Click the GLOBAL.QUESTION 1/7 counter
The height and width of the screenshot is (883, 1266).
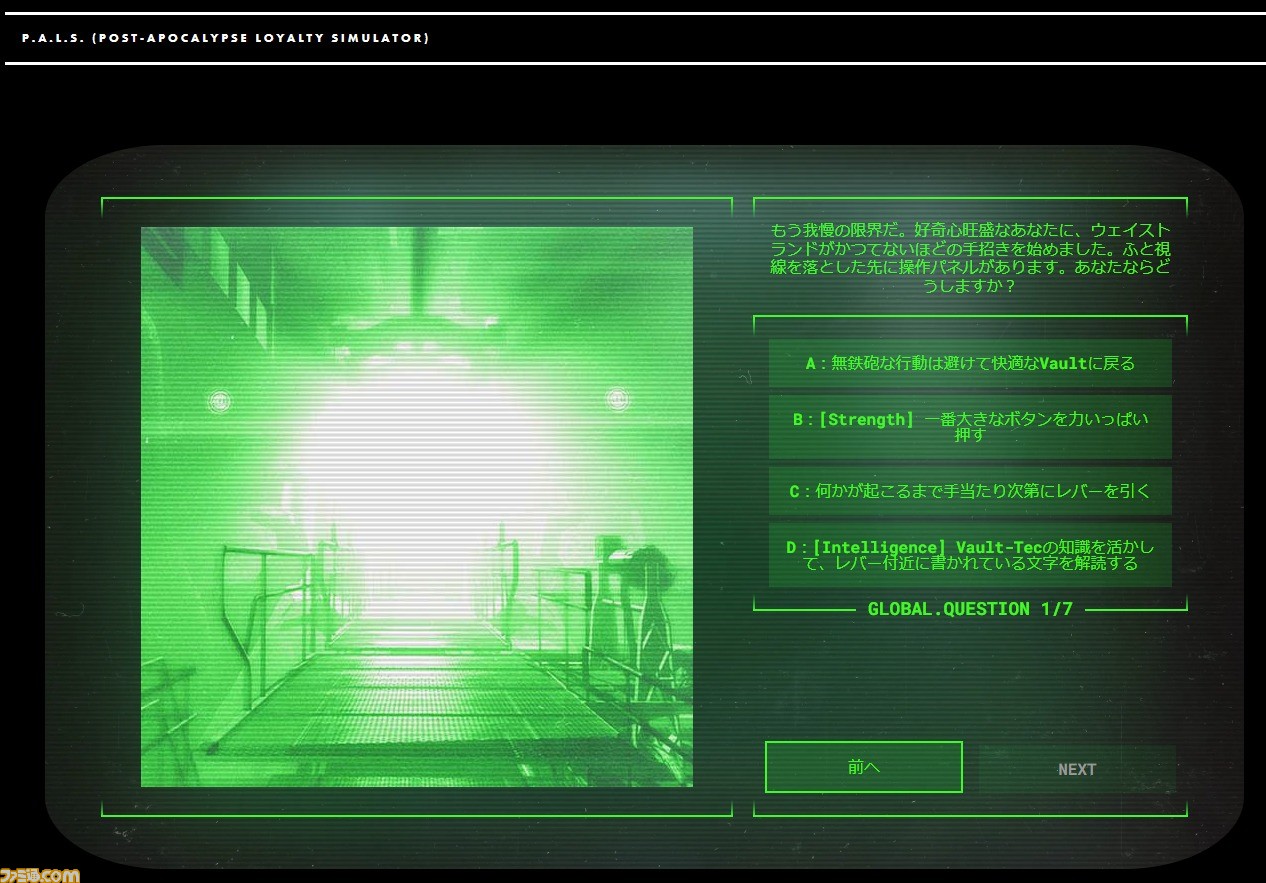970,608
